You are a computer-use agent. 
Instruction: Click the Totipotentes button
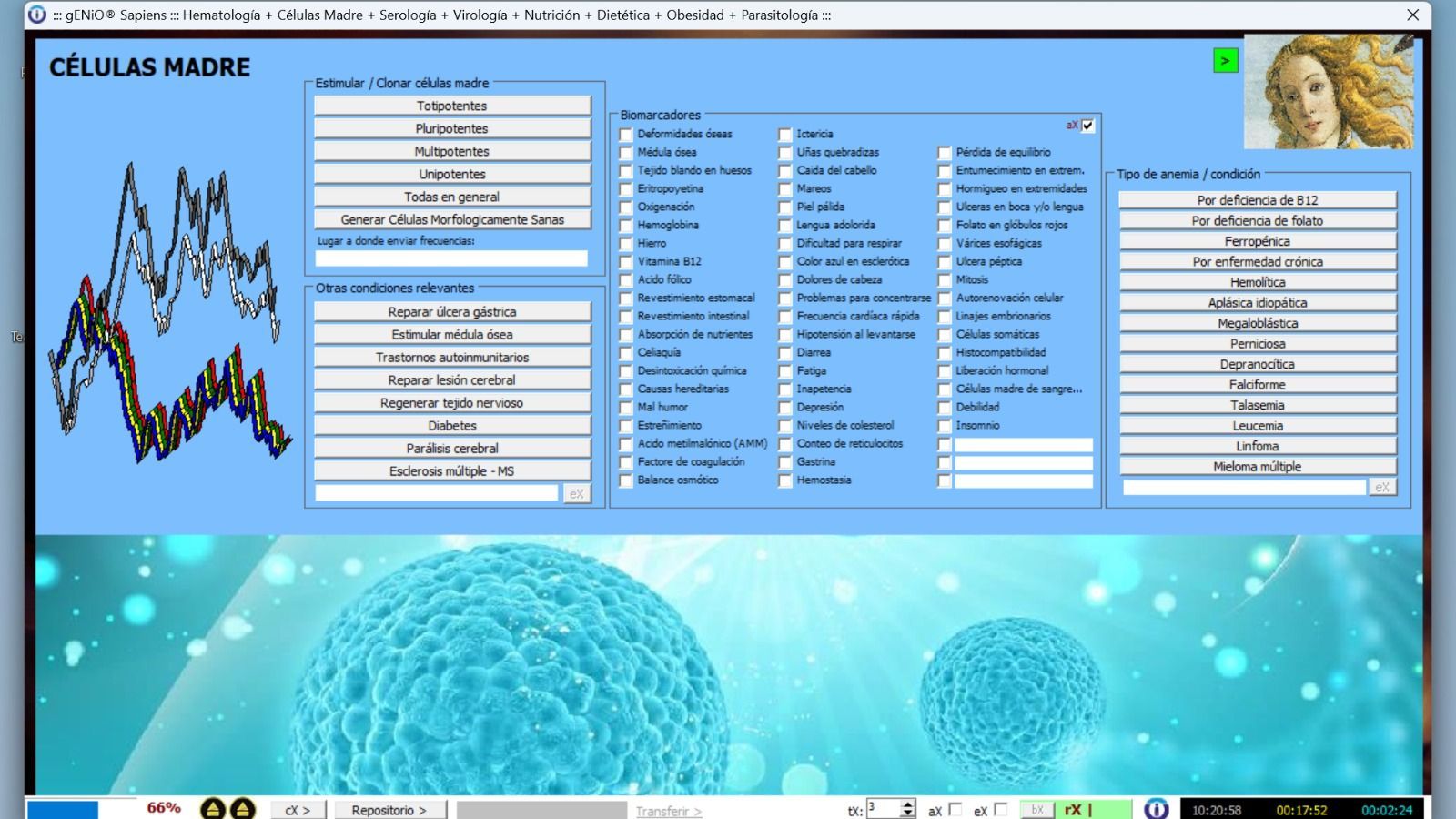click(x=452, y=106)
